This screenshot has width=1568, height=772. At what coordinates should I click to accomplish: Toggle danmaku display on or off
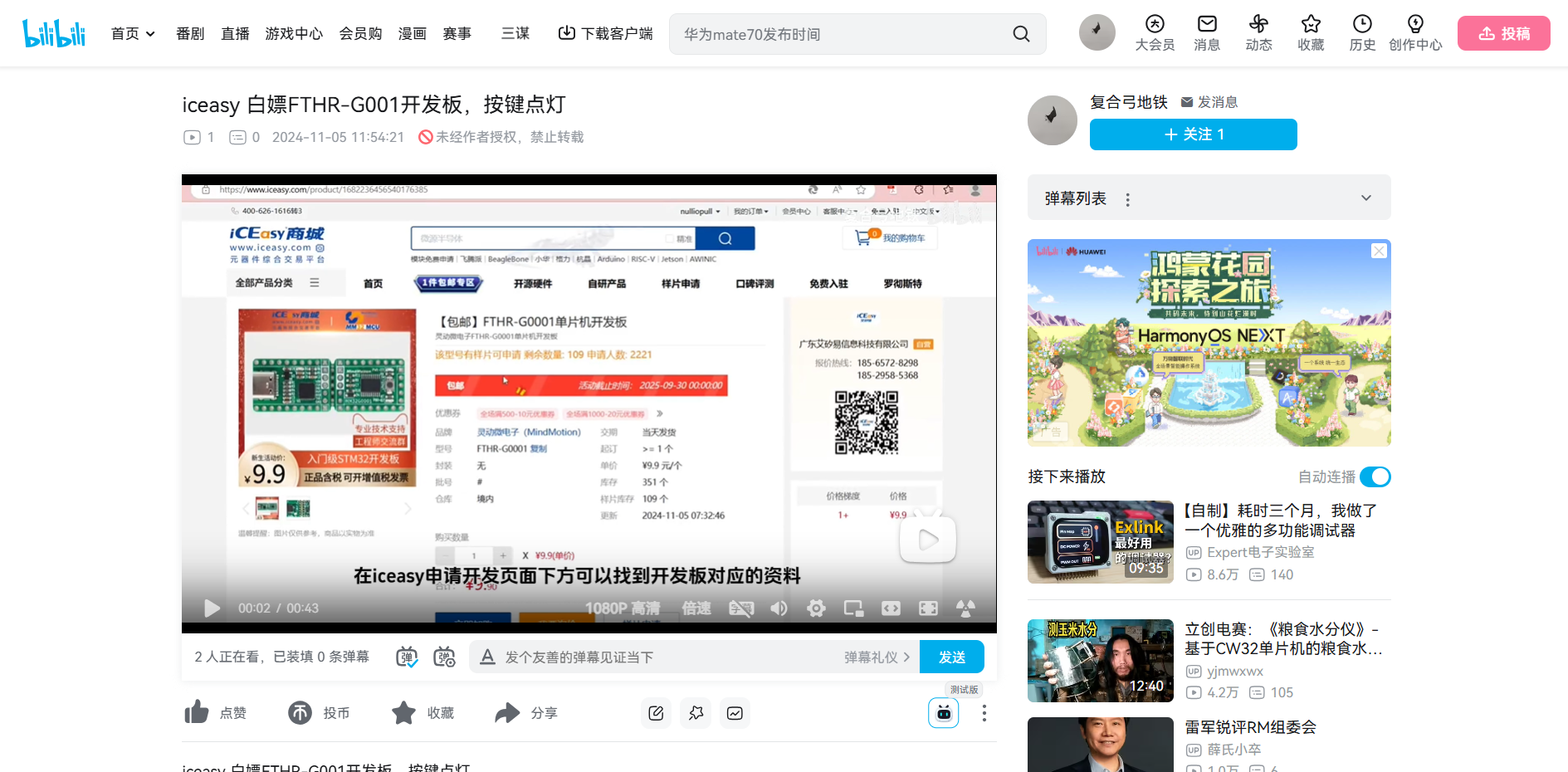click(x=407, y=657)
